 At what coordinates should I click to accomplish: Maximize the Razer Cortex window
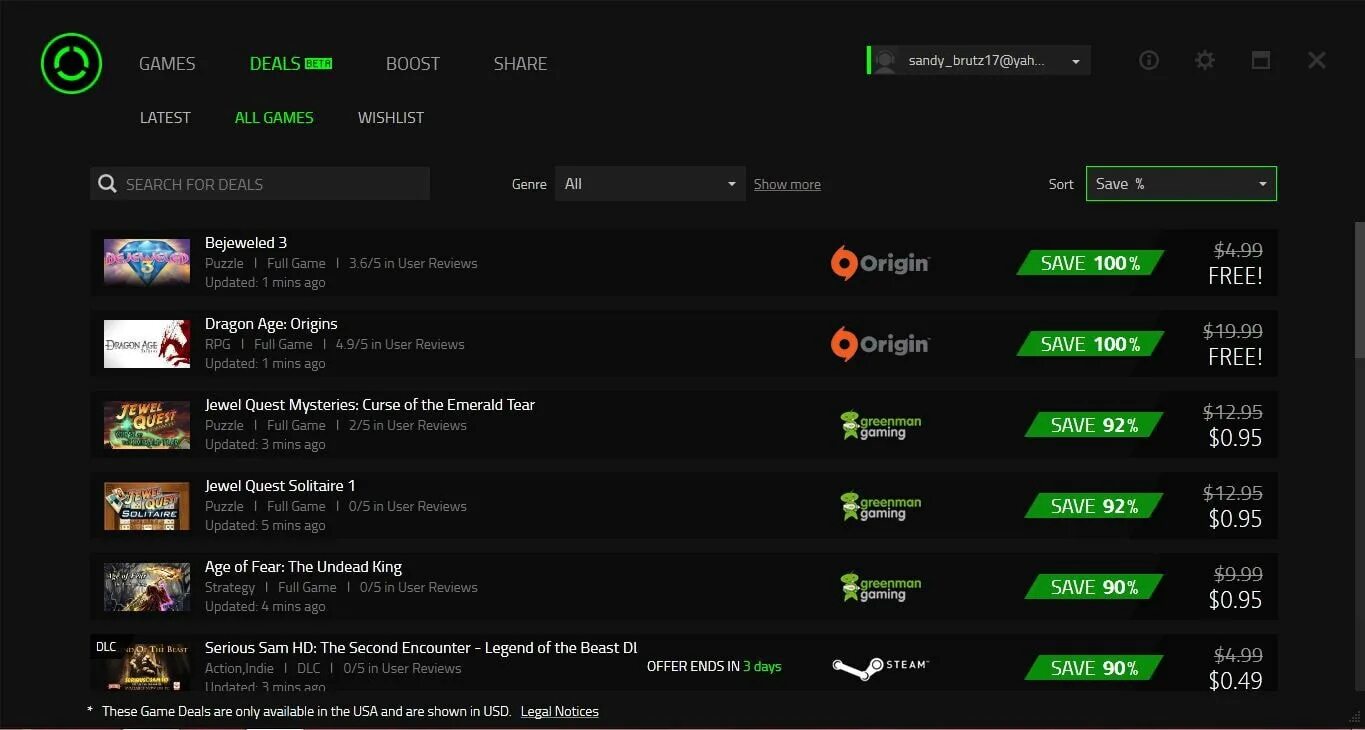click(1261, 60)
